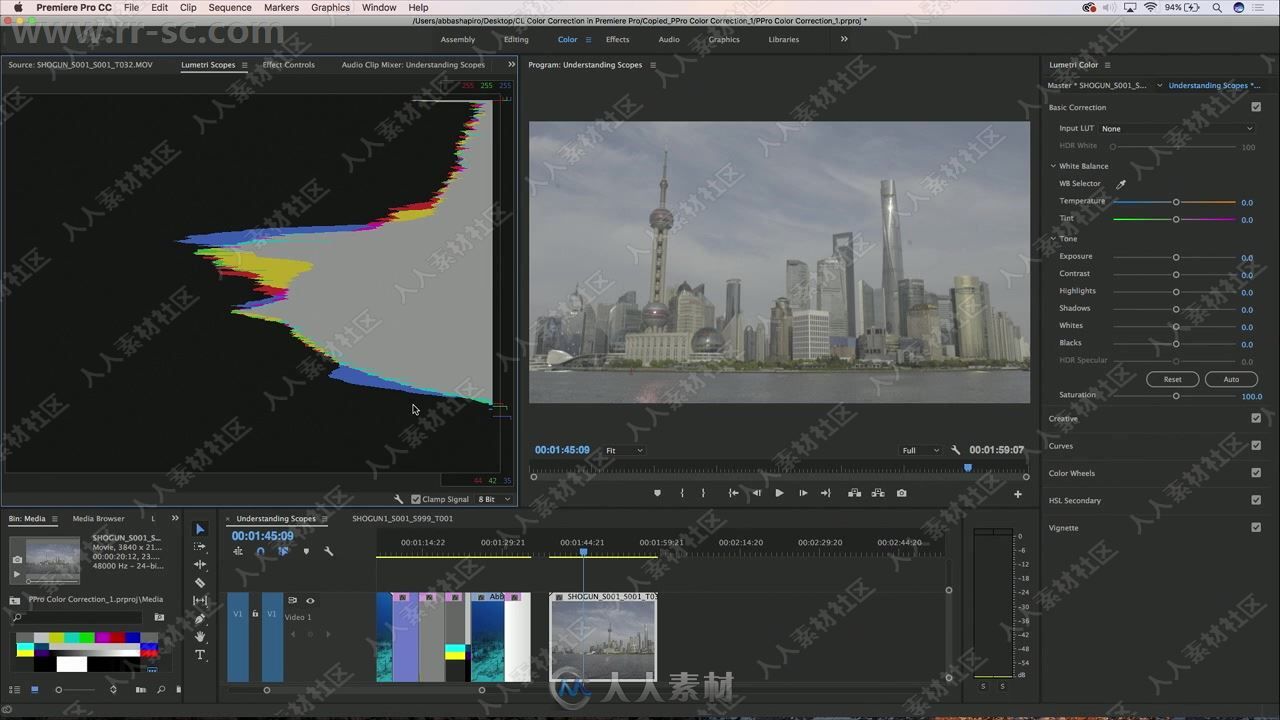The image size is (1280, 720).
Task: Go to Out point in Program monitor
Action: 826,493
